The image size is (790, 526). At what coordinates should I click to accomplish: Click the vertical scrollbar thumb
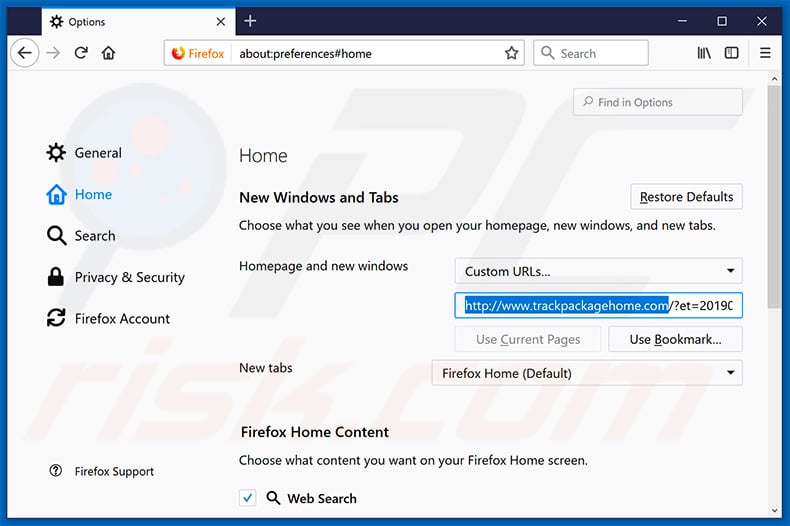(x=774, y=196)
